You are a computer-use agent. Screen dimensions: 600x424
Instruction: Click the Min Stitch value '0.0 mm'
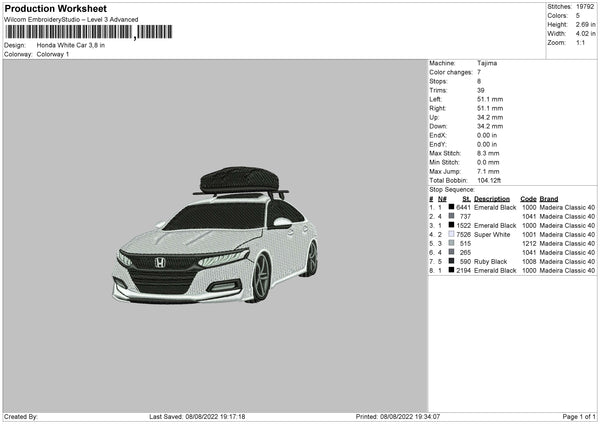[488, 162]
